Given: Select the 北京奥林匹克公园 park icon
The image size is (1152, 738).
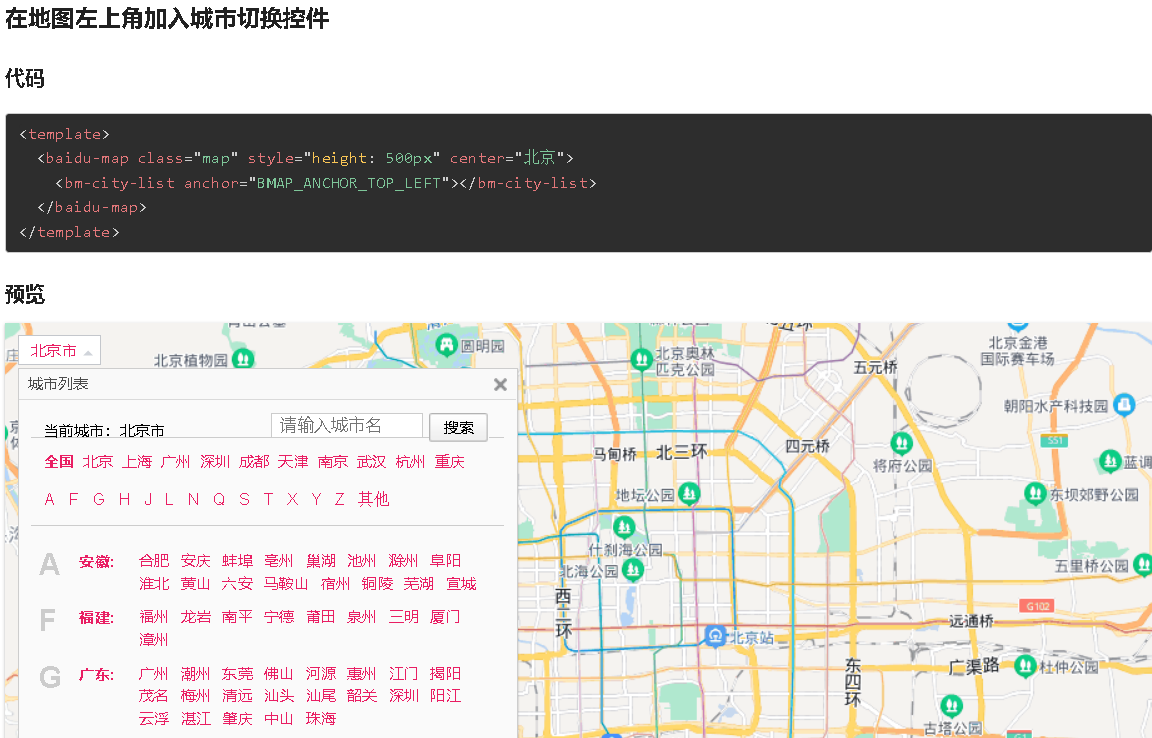Looking at the screenshot, I should (641, 359).
